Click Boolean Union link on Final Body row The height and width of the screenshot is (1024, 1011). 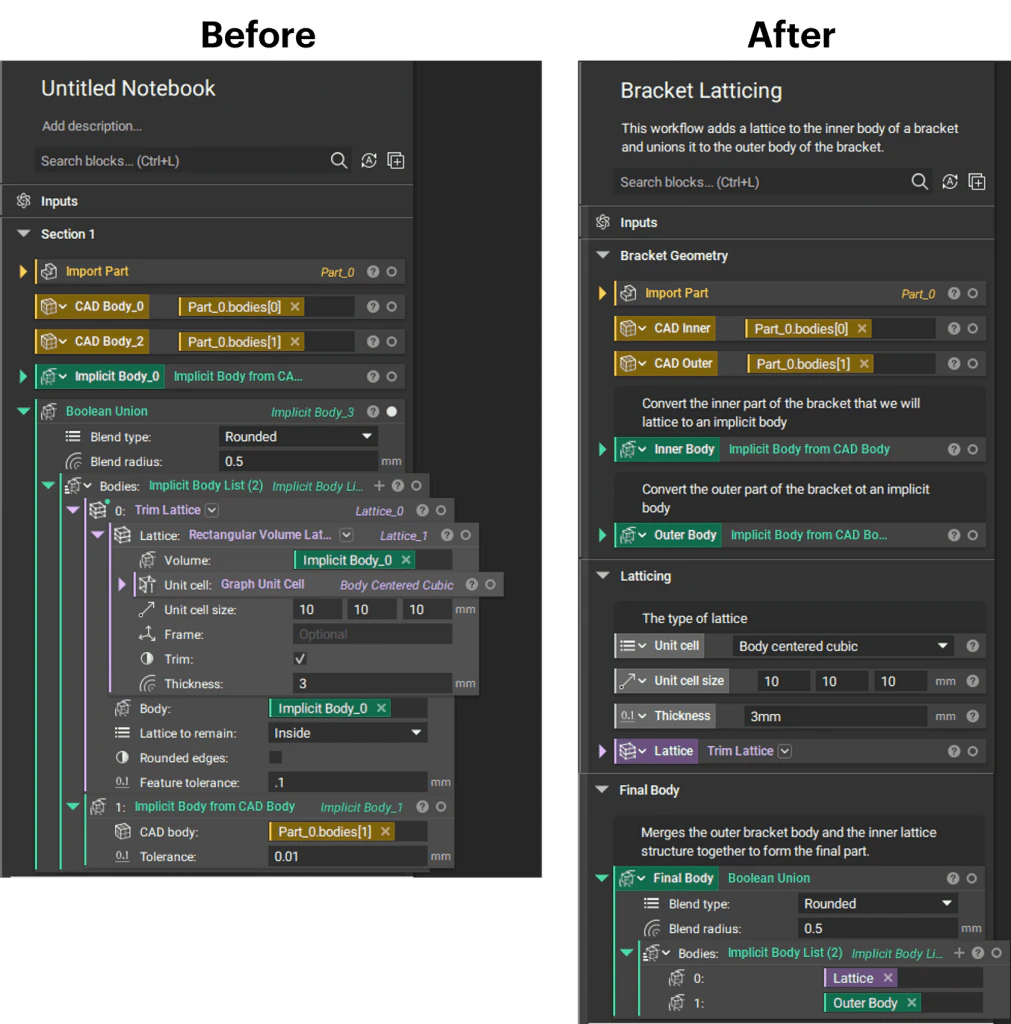769,878
